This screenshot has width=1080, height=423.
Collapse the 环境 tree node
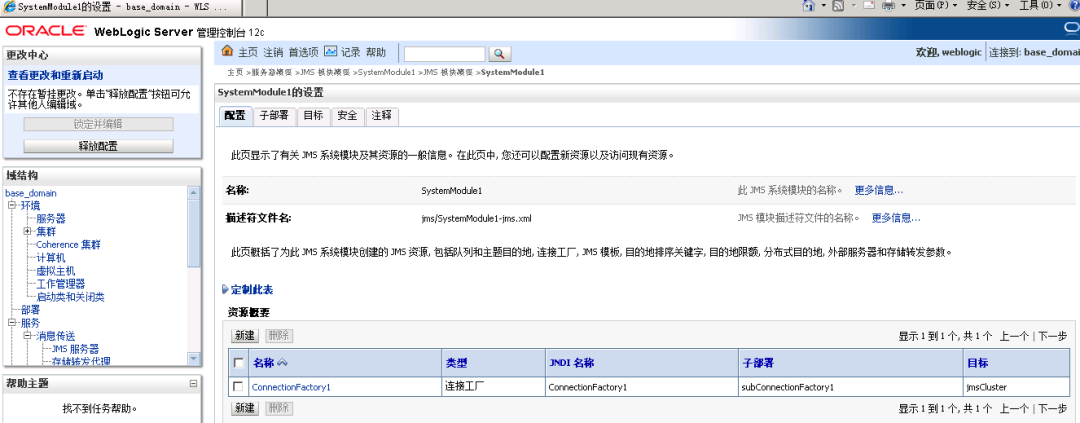coord(11,205)
